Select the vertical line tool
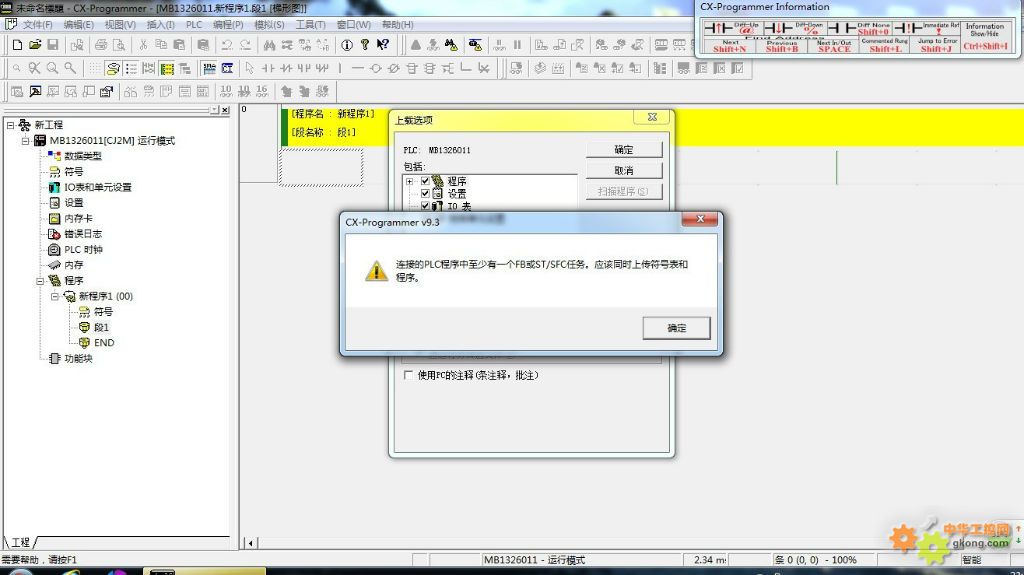 tap(340, 68)
